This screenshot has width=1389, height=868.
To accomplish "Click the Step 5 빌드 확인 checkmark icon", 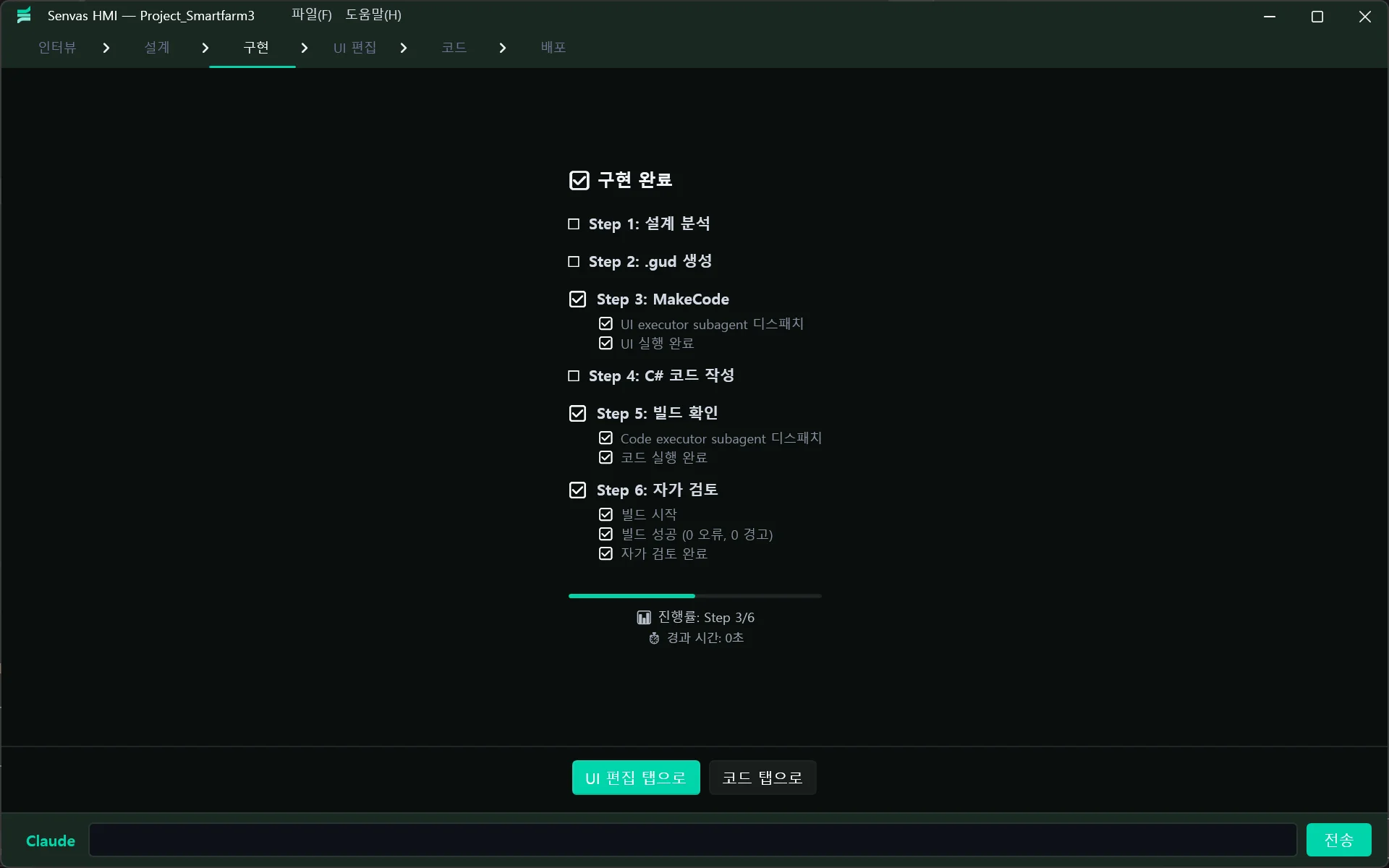I will (577, 414).
